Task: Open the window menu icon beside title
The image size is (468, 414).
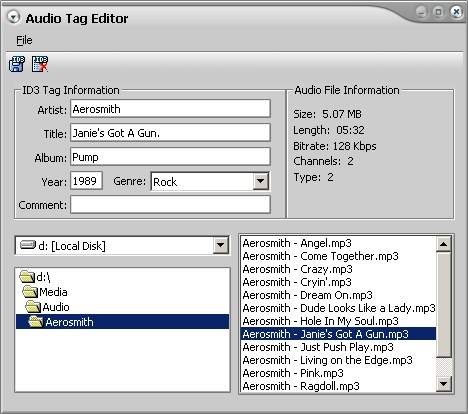Action: coord(14,17)
